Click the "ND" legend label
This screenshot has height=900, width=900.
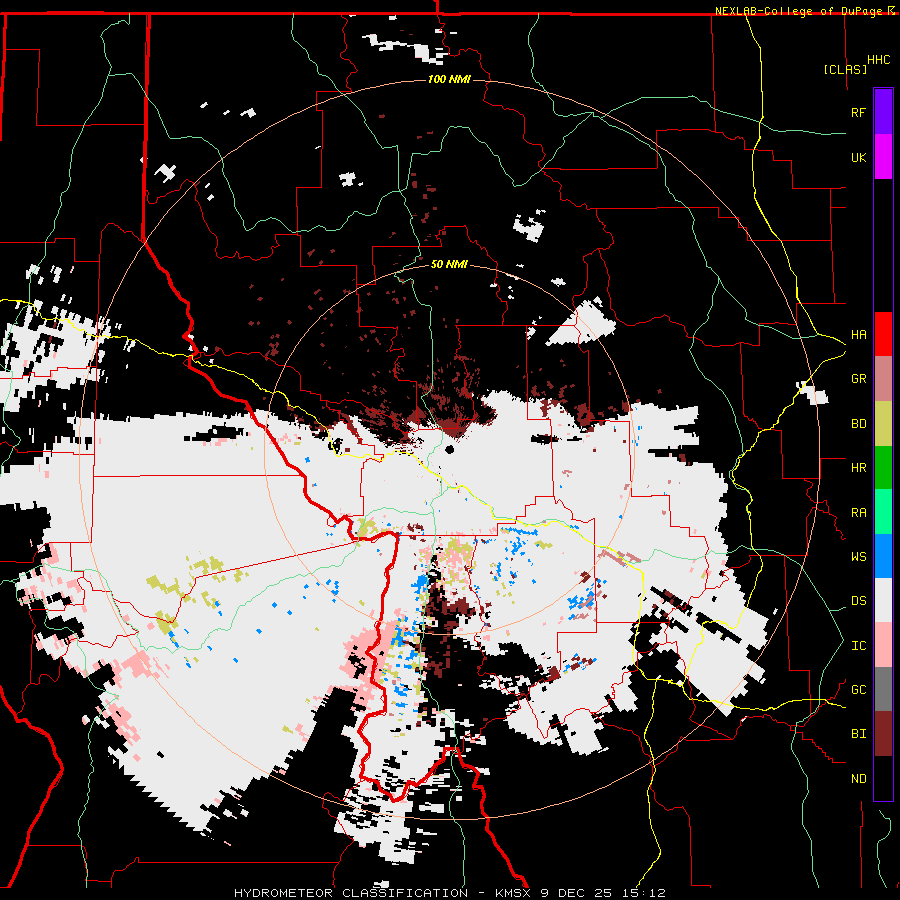point(858,779)
